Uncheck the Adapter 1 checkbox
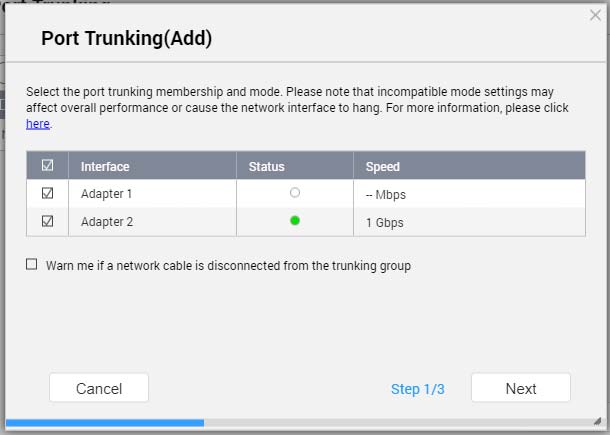610x435 pixels. coord(47,193)
